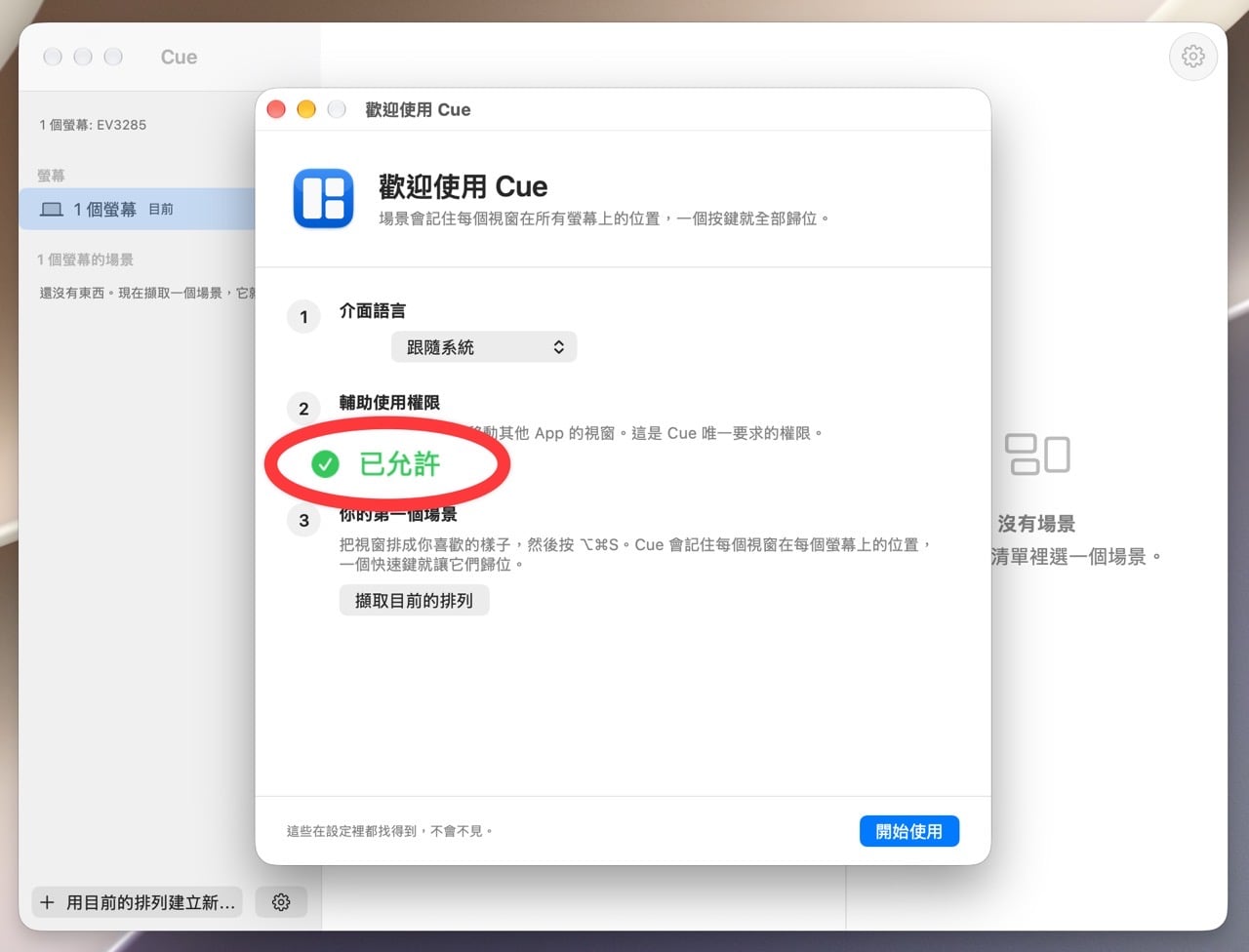Click the Cue title in main window titlebar
Image resolution: width=1249 pixels, height=952 pixels.
179,58
